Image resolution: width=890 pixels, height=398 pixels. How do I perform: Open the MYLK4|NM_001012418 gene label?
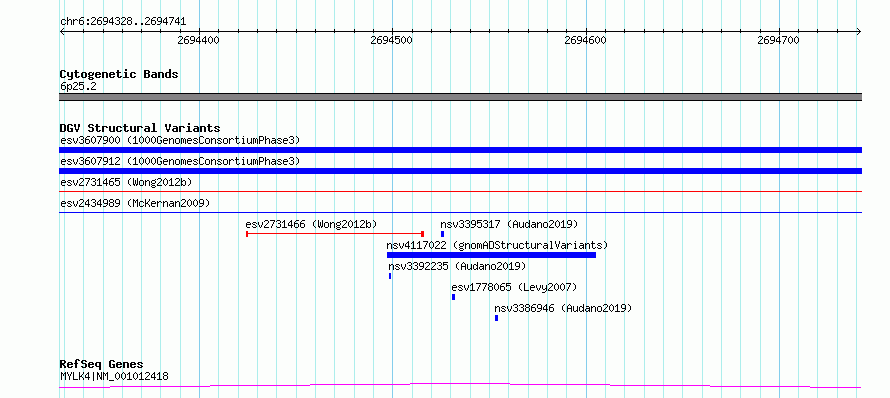[114, 376]
